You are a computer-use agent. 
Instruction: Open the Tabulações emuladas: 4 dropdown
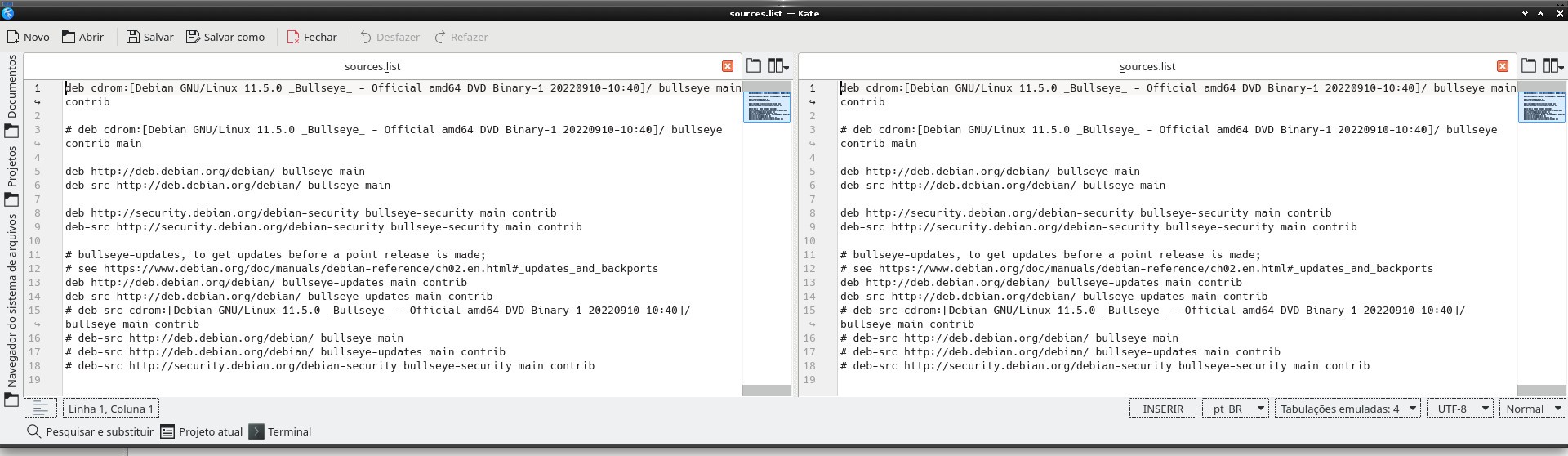1347,409
